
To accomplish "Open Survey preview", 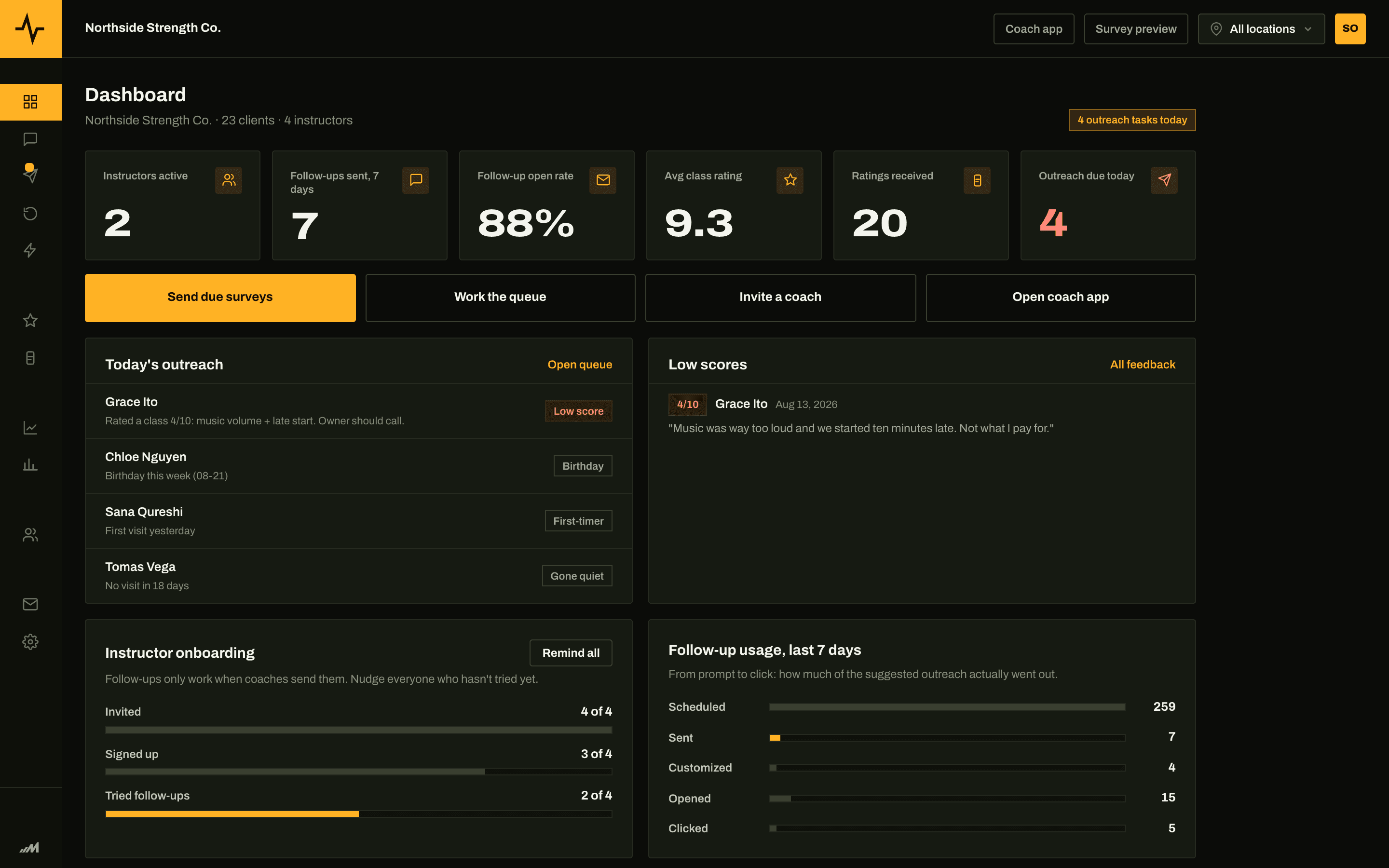I will pos(1135,29).
